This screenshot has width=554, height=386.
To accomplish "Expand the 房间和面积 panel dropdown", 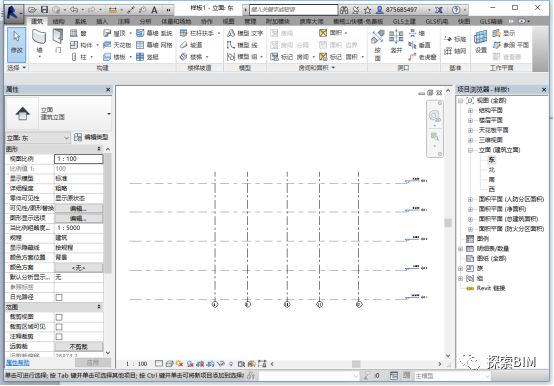I will [x=317, y=67].
